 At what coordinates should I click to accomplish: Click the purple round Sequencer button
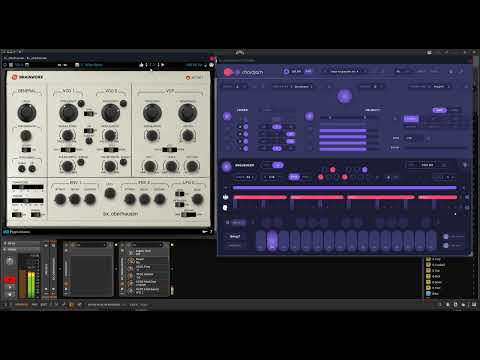point(226,166)
